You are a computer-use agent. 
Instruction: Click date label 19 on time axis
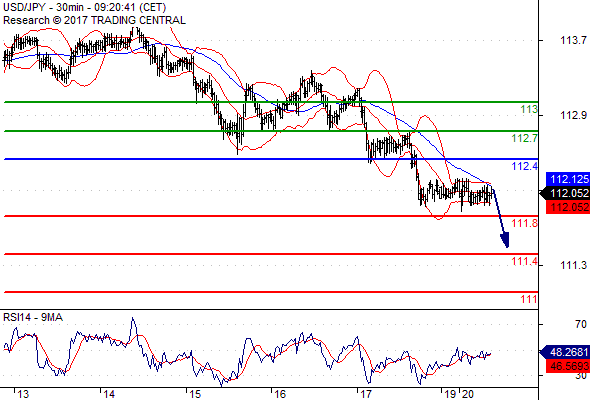[x=450, y=394]
